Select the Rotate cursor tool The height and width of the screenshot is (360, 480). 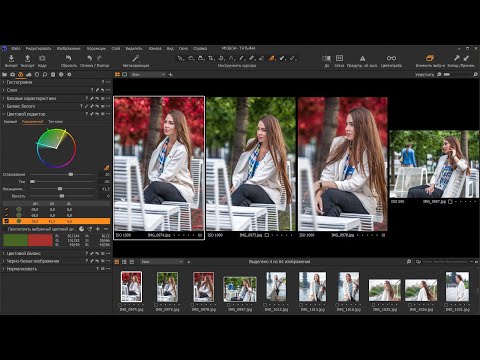click(221, 58)
